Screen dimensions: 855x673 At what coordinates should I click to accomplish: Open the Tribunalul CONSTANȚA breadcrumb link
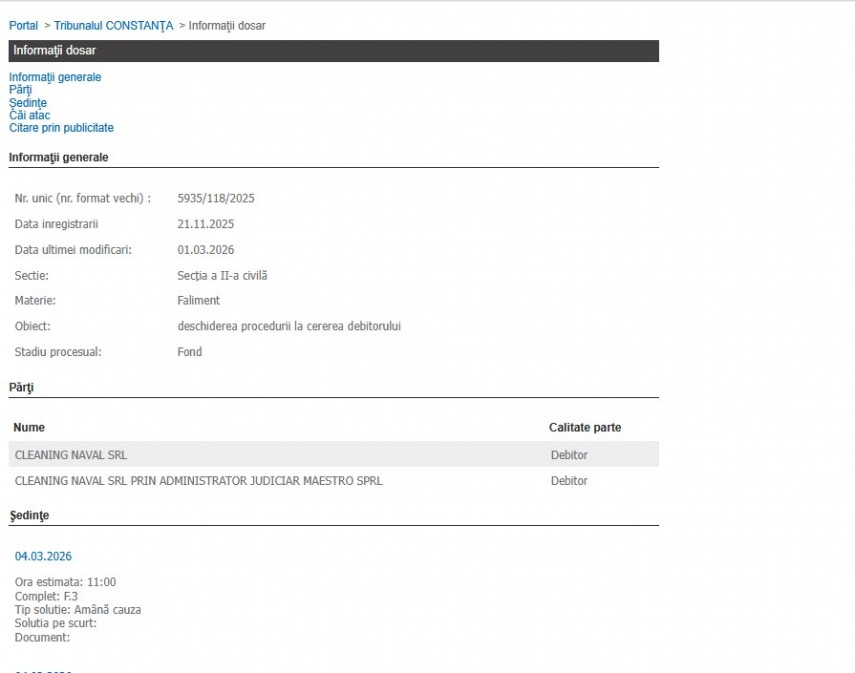pyautogui.click(x=113, y=25)
